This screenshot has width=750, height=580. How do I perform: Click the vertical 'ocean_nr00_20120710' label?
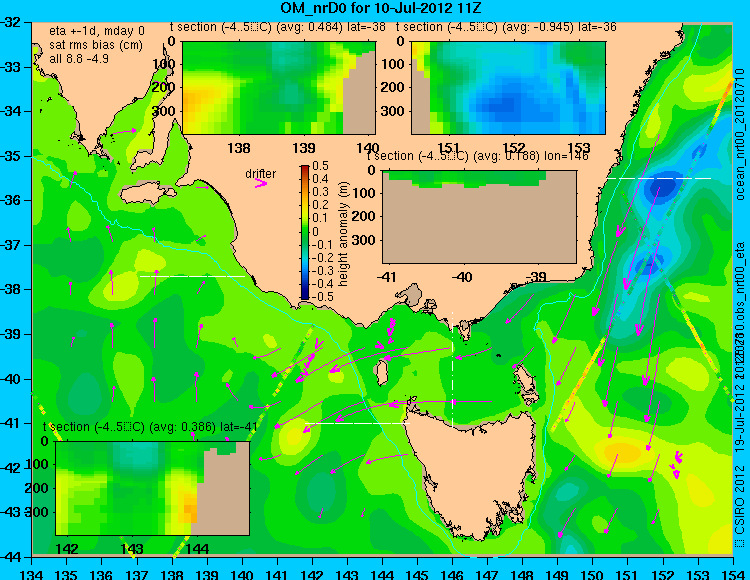pos(740,135)
